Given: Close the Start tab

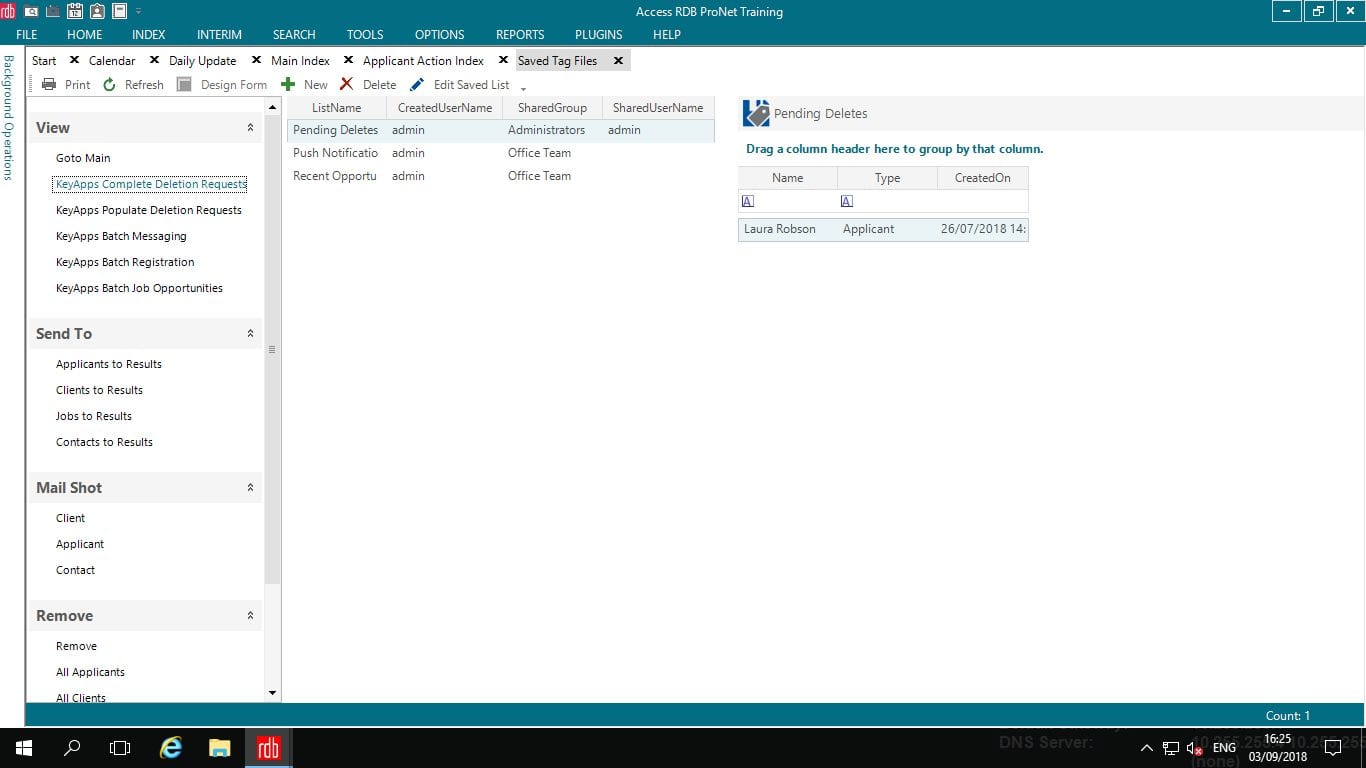Looking at the screenshot, I should pyautogui.click(x=74, y=60).
